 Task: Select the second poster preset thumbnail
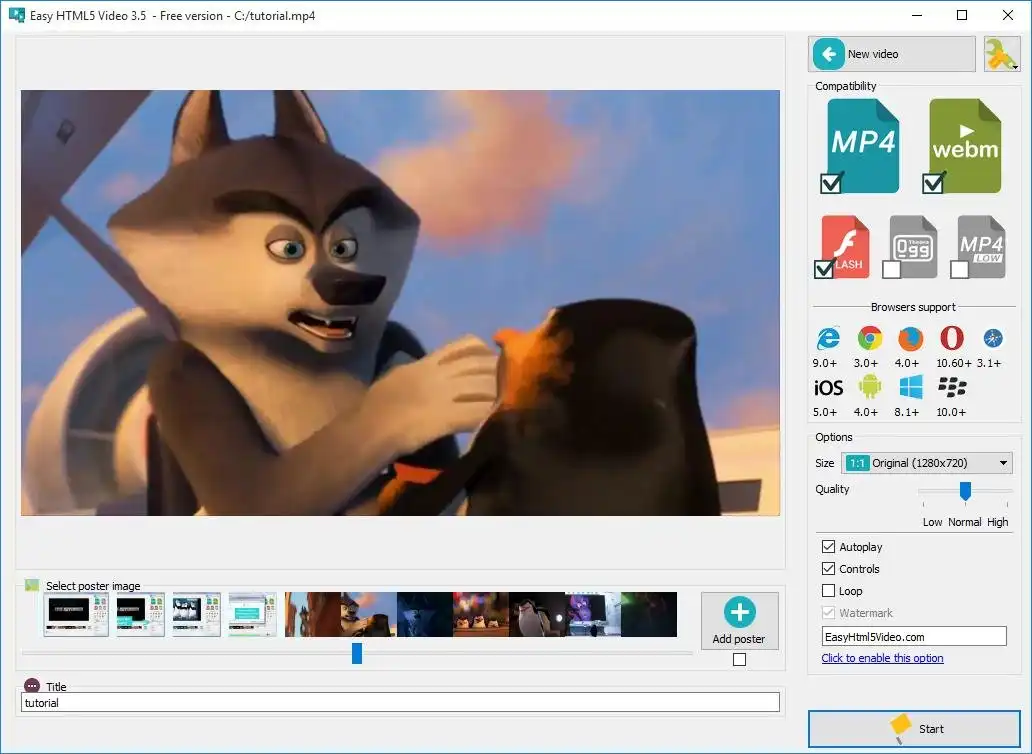click(x=141, y=615)
